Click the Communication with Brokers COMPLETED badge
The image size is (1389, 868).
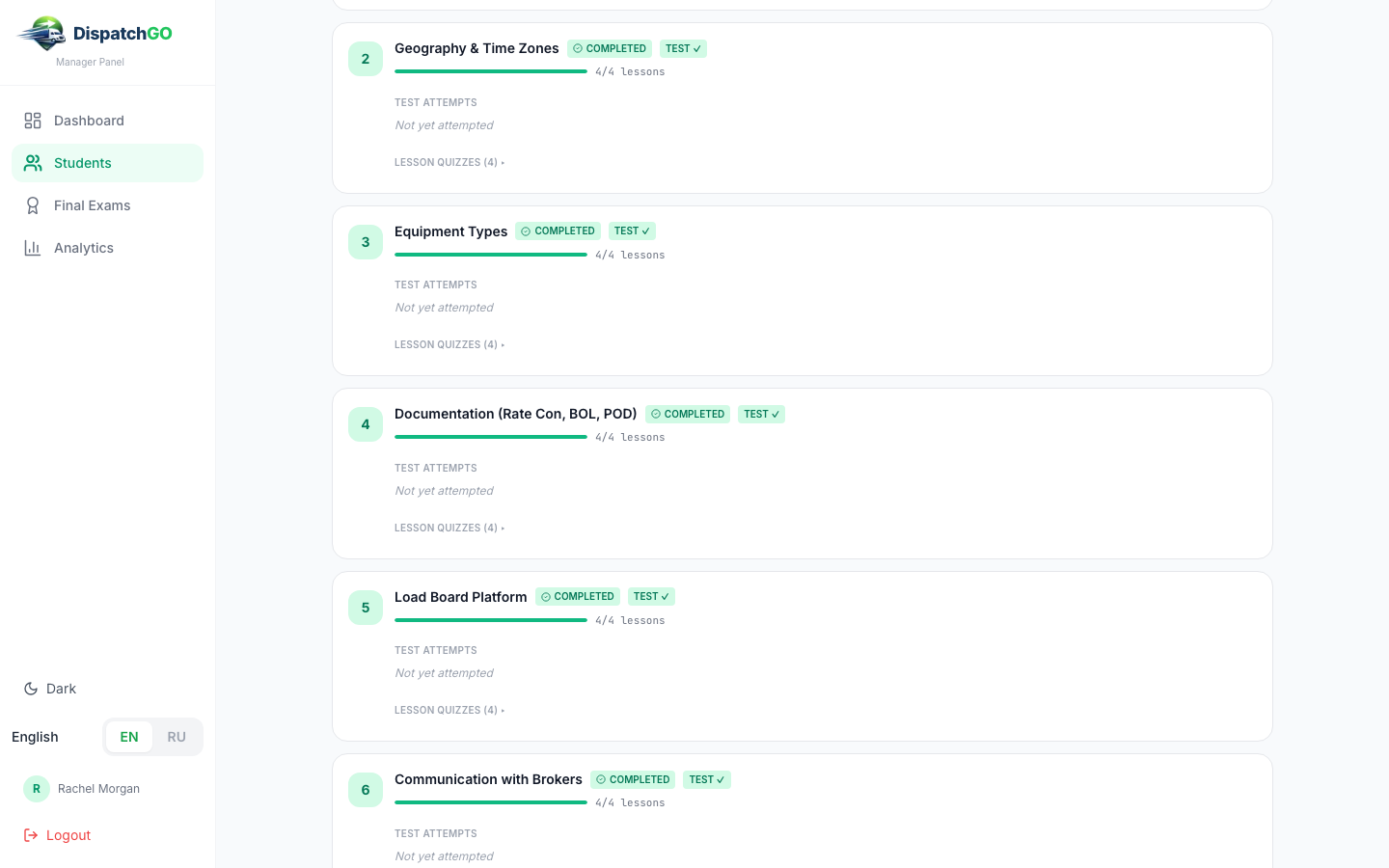click(633, 779)
